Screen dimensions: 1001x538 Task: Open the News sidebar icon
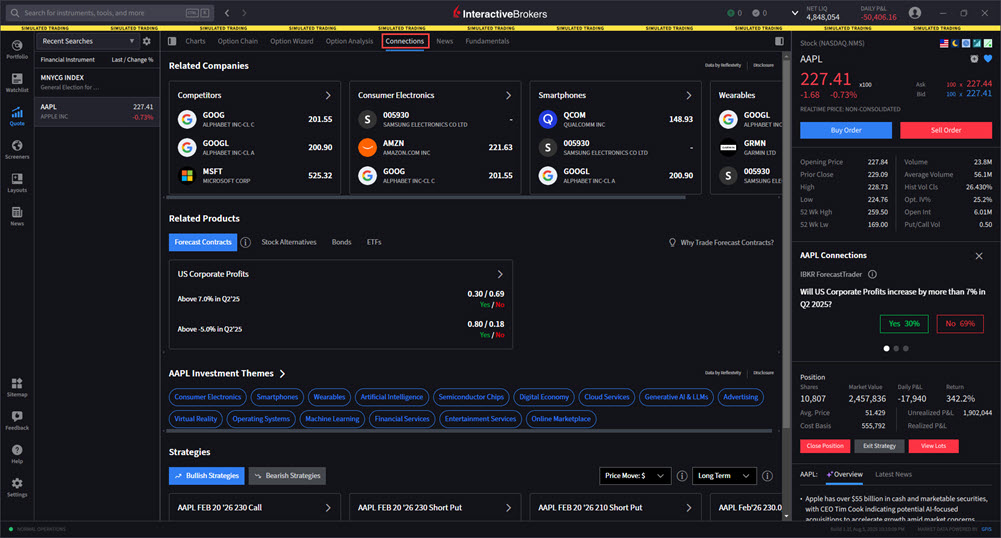tap(17, 216)
